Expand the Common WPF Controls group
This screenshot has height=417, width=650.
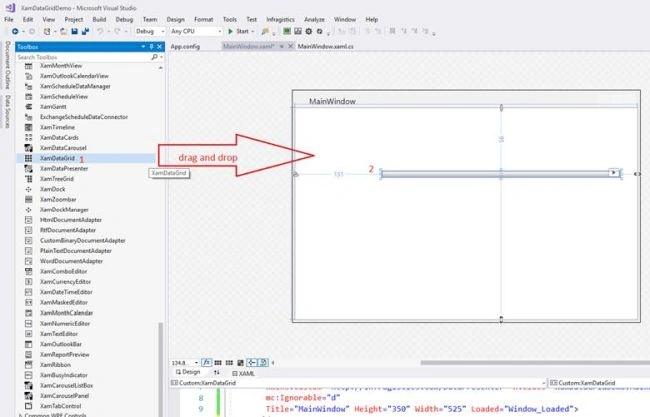(20, 415)
